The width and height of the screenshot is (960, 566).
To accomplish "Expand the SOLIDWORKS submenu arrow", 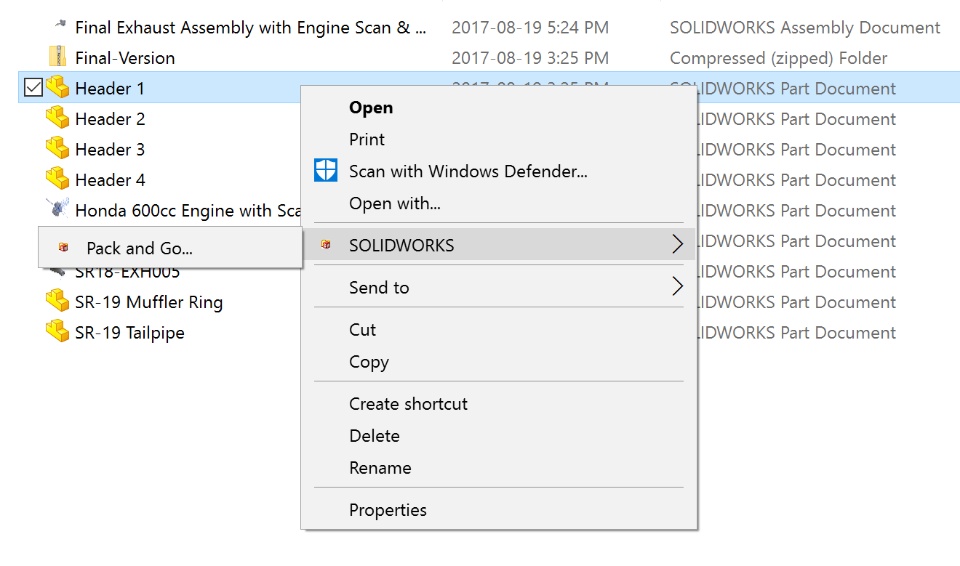I will tap(677, 244).
